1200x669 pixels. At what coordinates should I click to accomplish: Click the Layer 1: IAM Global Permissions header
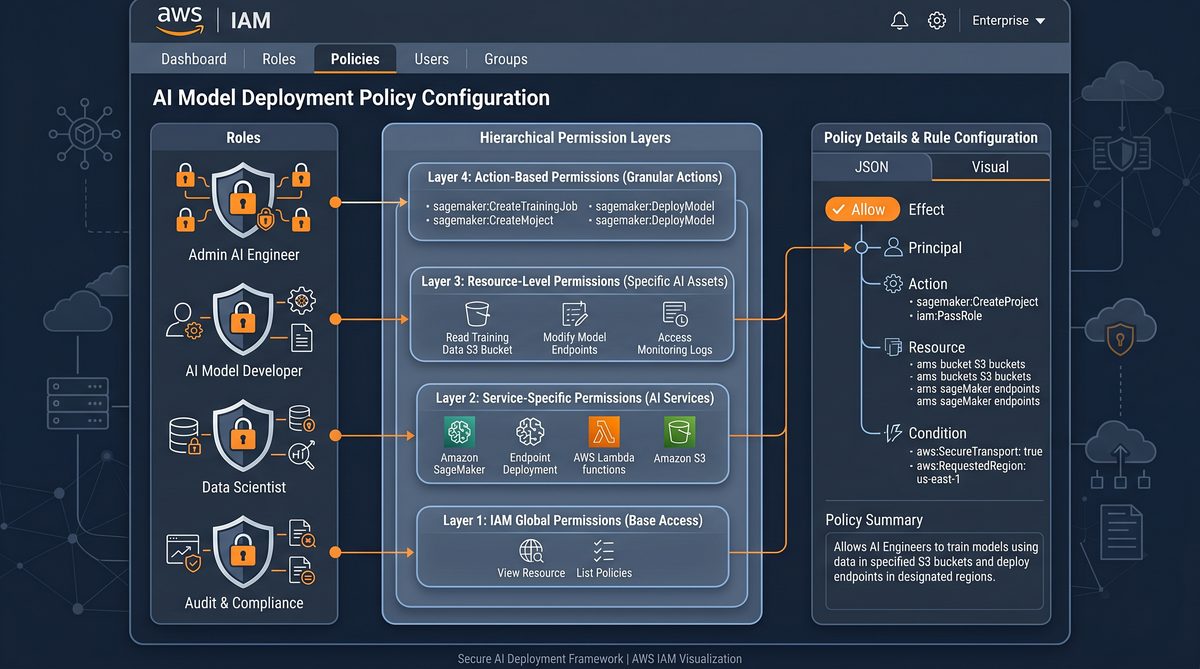tap(573, 520)
